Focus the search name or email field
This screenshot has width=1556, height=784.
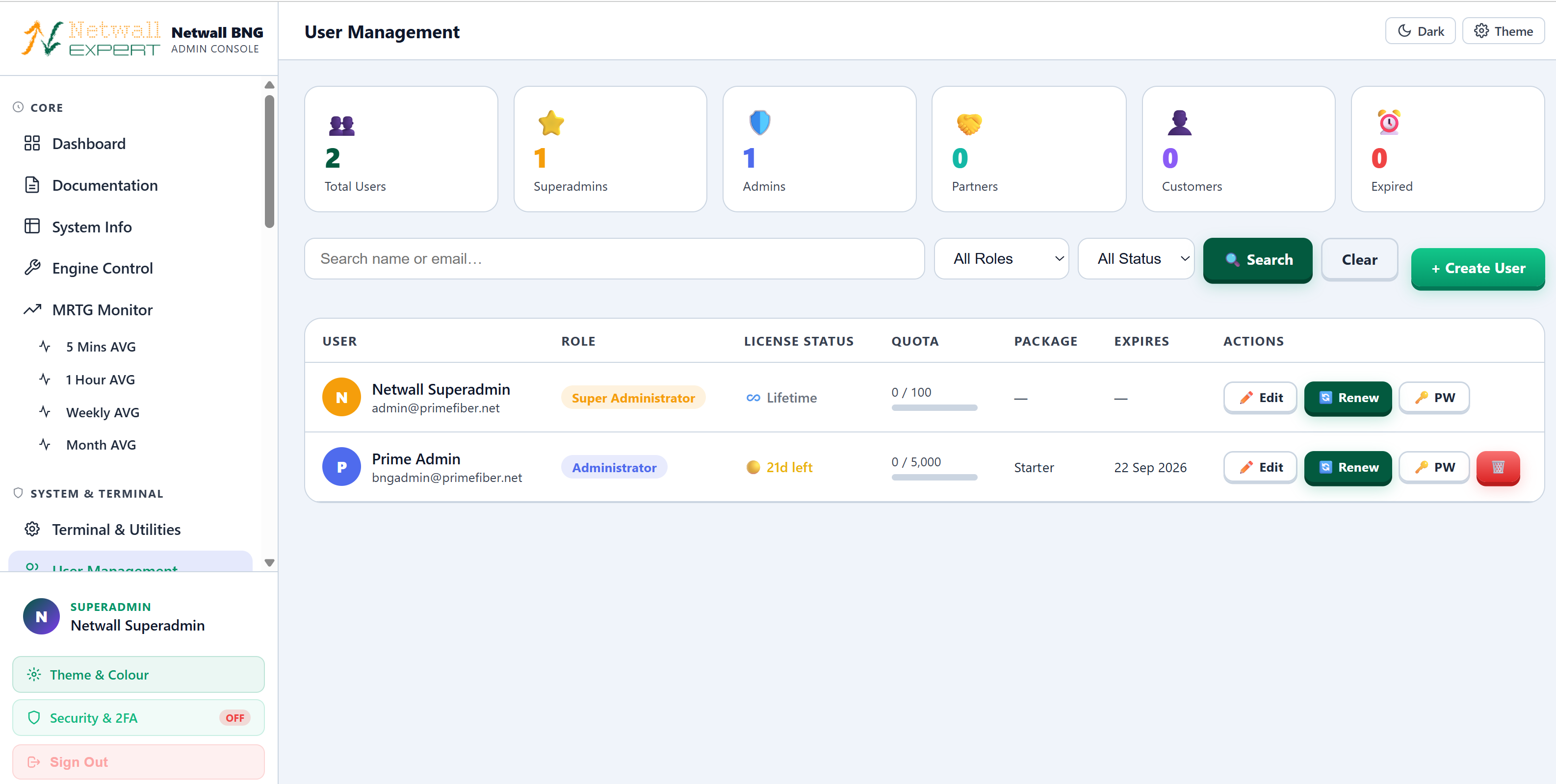614,259
